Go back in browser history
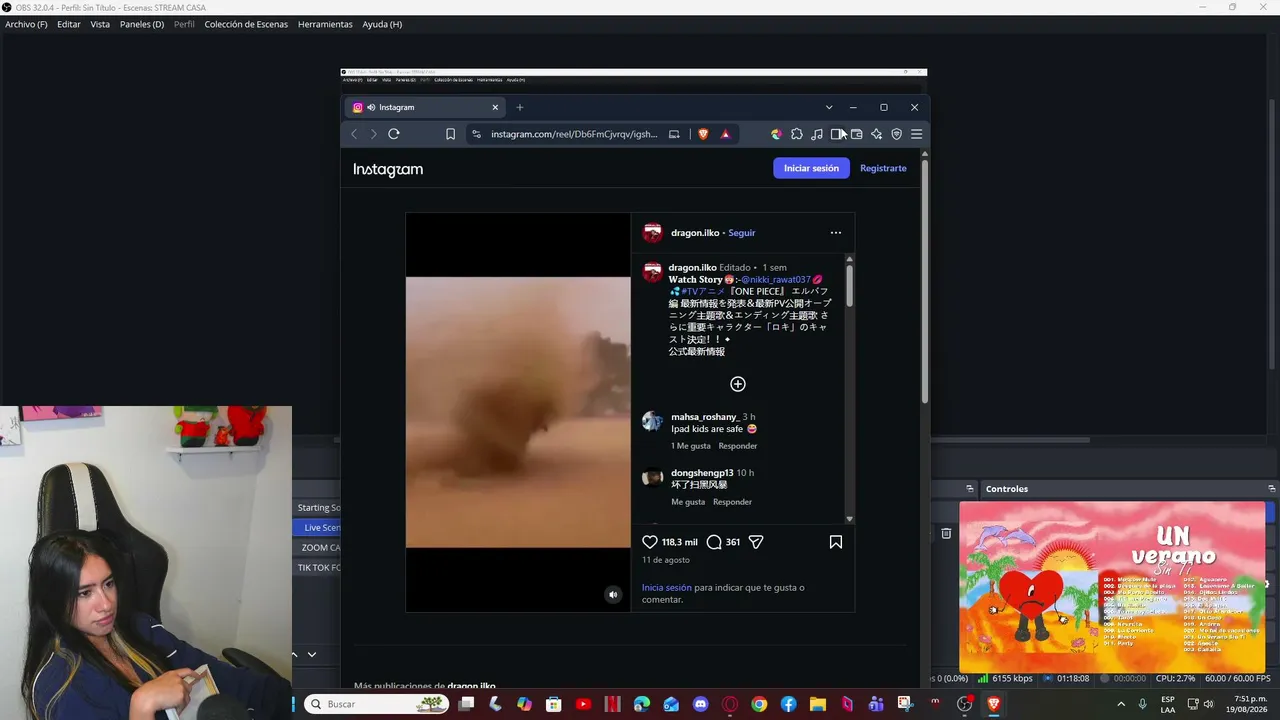Image resolution: width=1280 pixels, height=720 pixels. 354,134
